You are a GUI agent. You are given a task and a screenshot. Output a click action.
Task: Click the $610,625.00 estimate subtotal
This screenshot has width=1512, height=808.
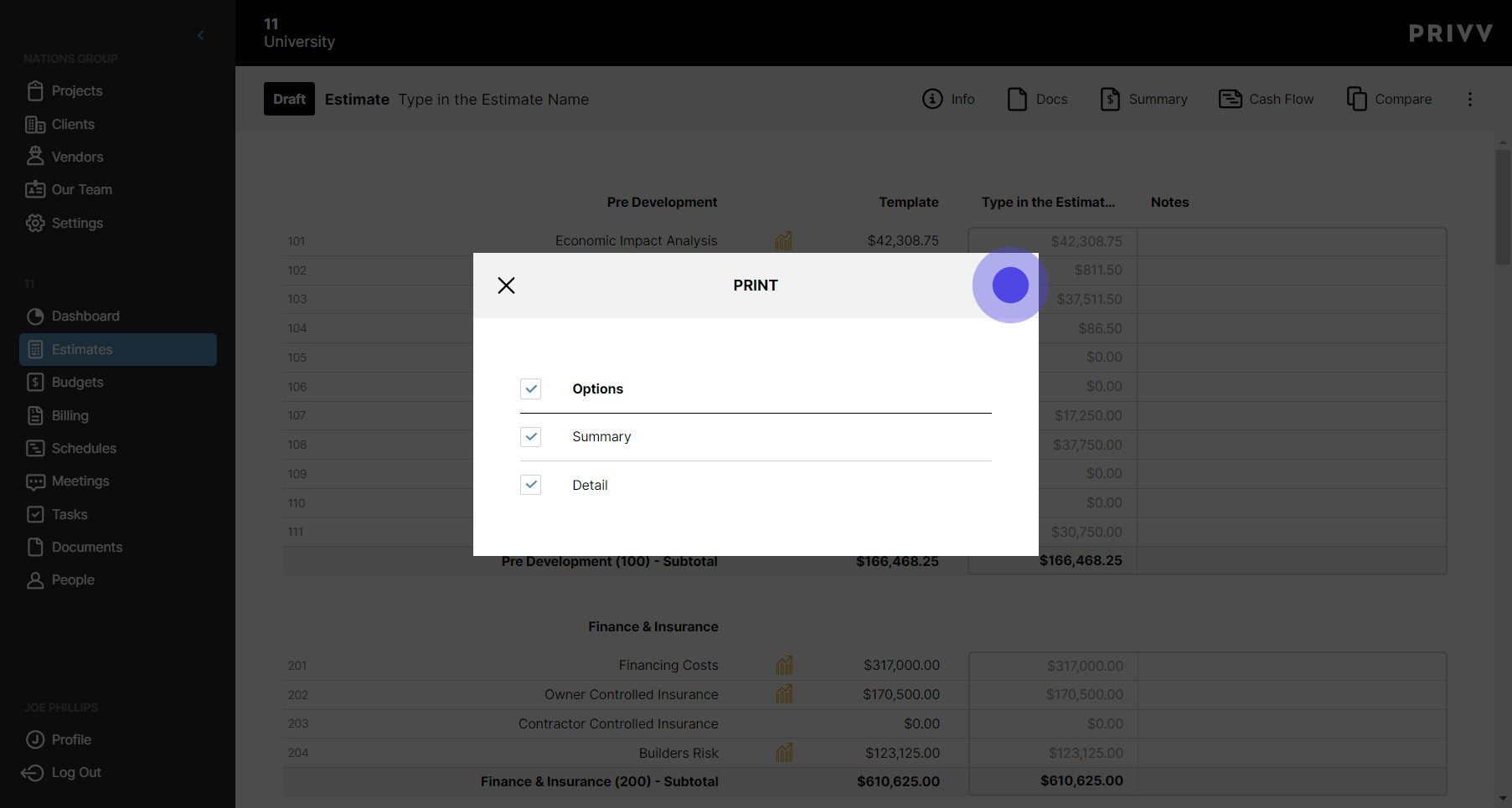click(x=1081, y=780)
